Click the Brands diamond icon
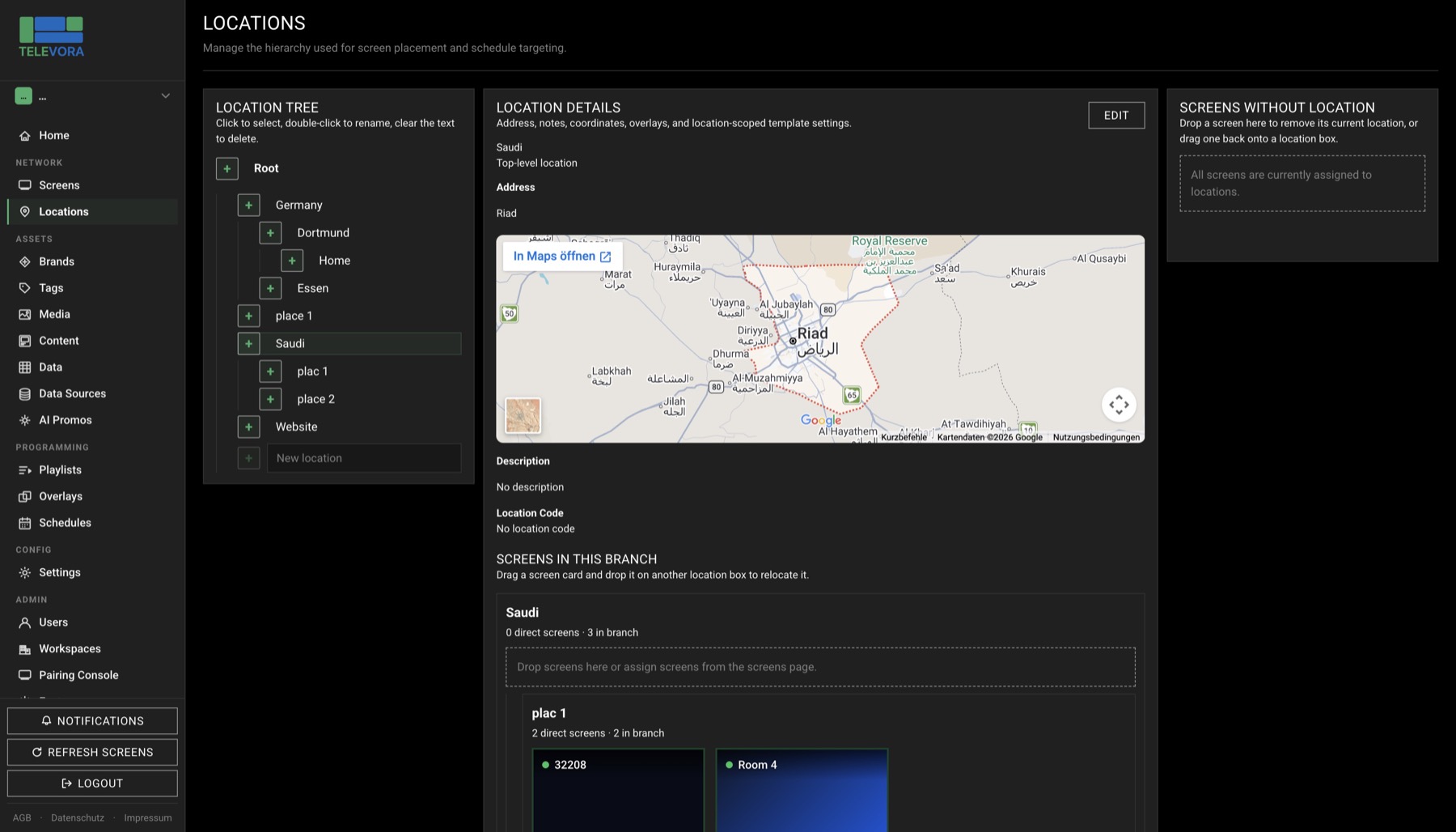 coord(25,261)
